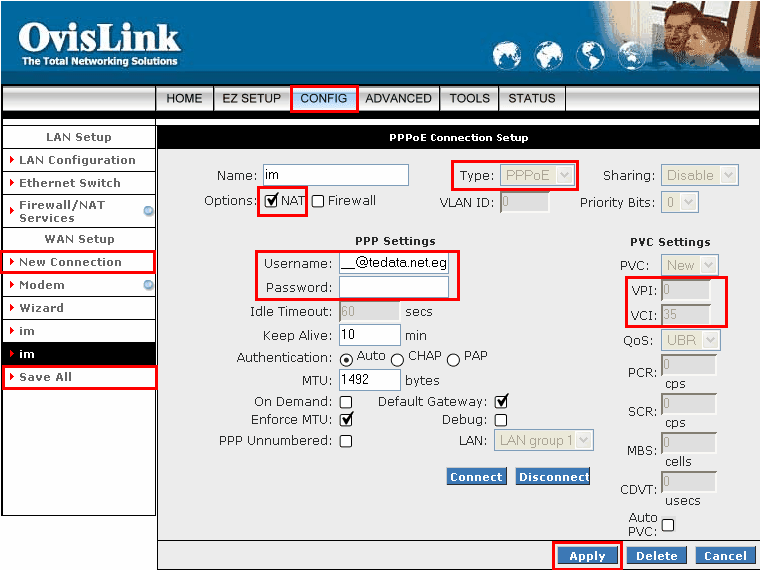Click the first globe icon in header
The width and height of the screenshot is (760, 570).
[x=507, y=55]
